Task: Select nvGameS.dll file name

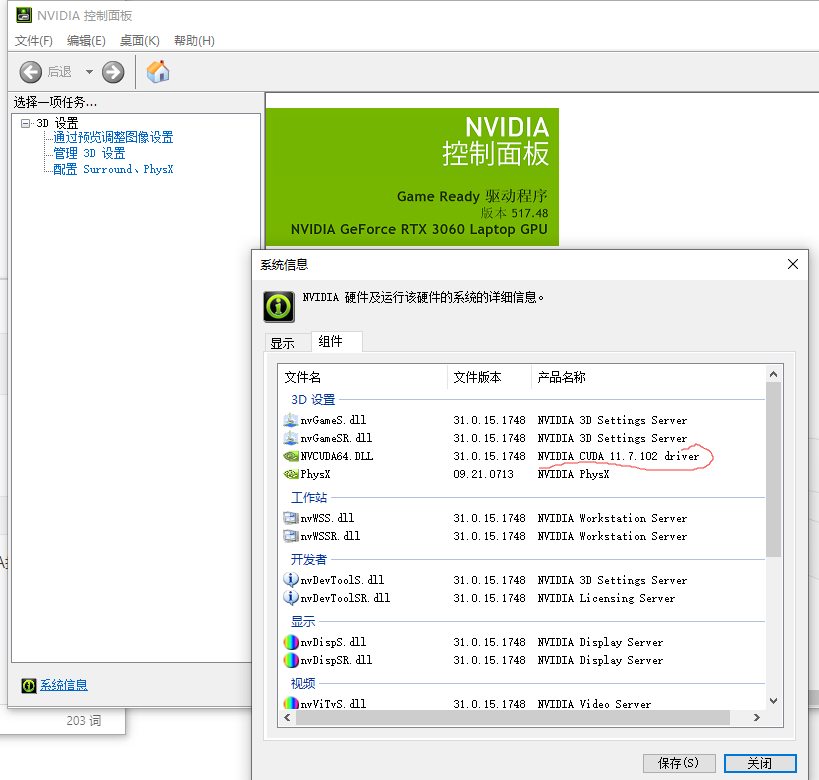Action: click(333, 420)
